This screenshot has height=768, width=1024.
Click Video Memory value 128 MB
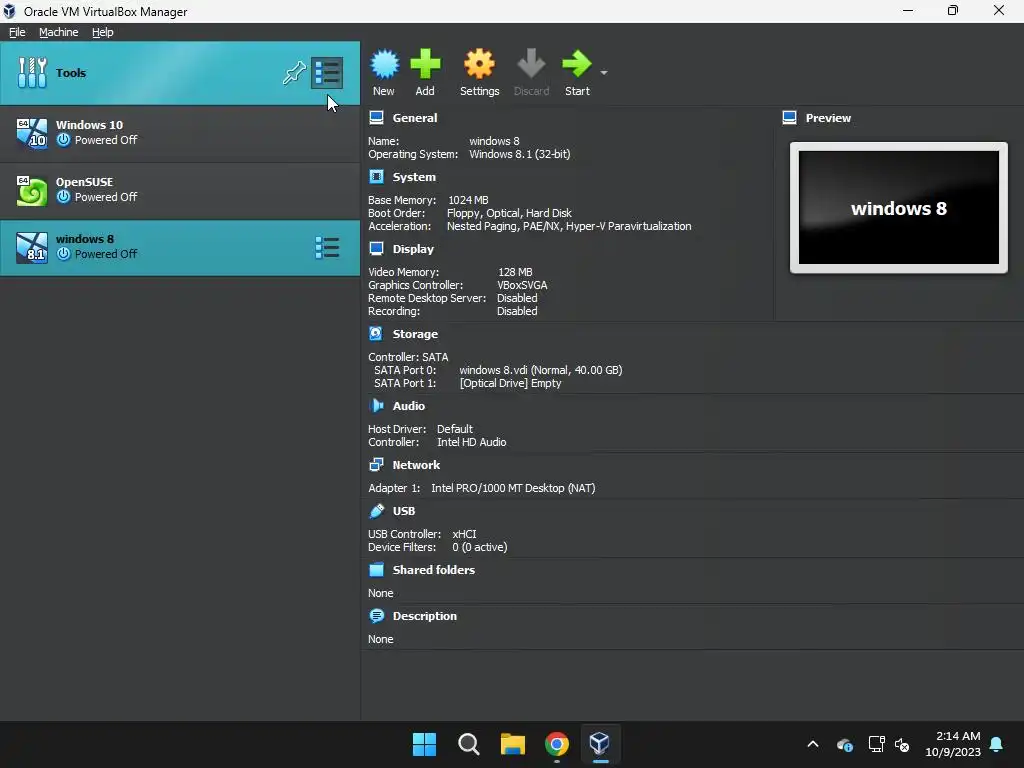click(515, 272)
